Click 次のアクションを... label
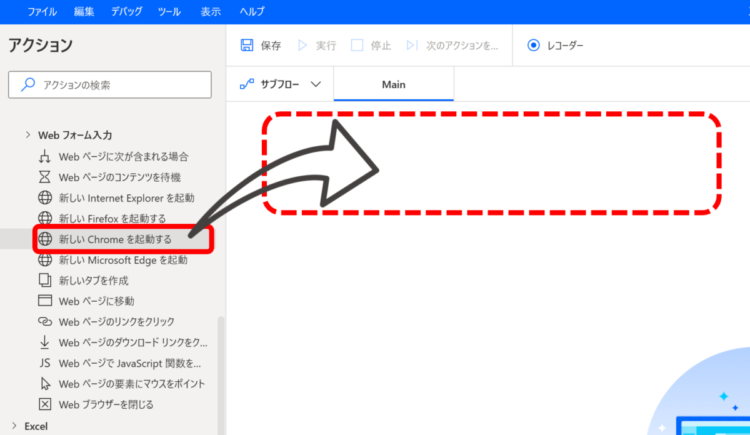The image size is (750, 435). (x=462, y=46)
